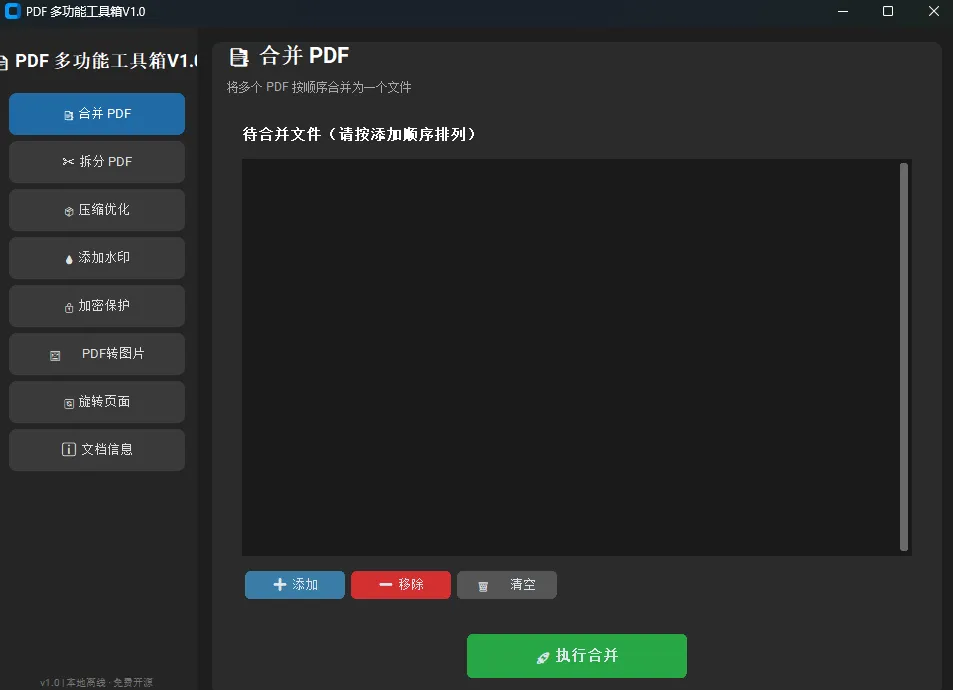The height and width of the screenshot is (690, 953).
Task: Maximize the PDF toolbox window
Action: click(888, 11)
